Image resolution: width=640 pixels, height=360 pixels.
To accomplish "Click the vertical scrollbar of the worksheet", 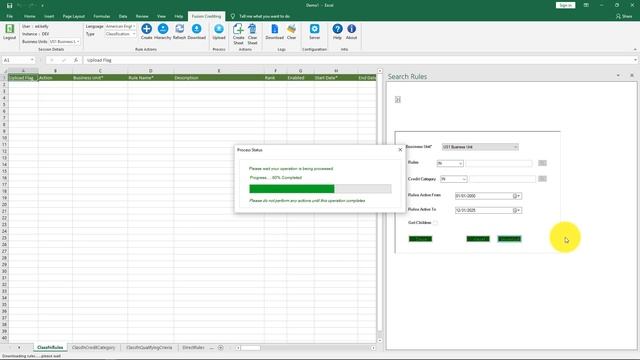I will coord(380,205).
